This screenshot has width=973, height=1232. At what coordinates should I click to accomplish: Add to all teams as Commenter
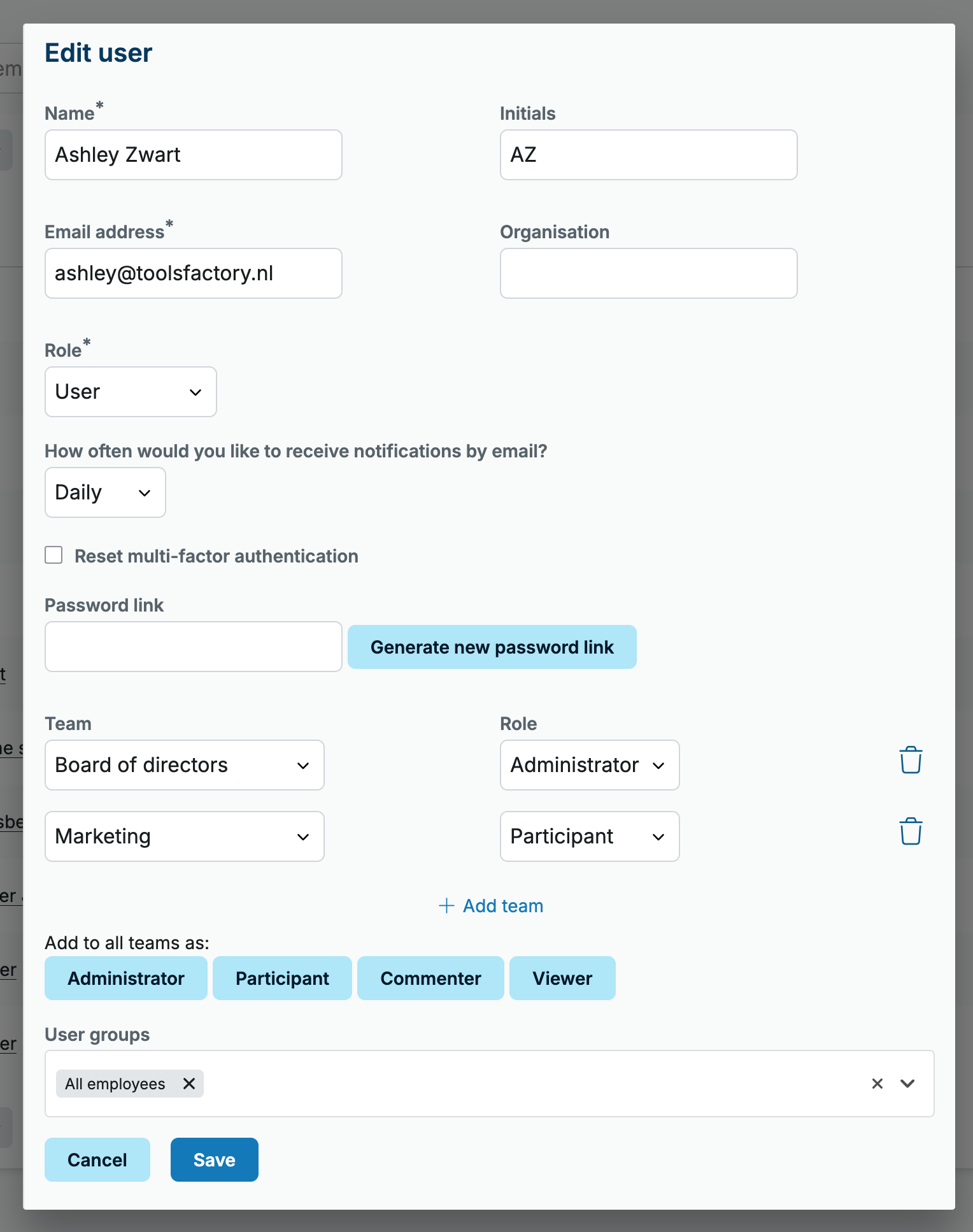point(431,978)
